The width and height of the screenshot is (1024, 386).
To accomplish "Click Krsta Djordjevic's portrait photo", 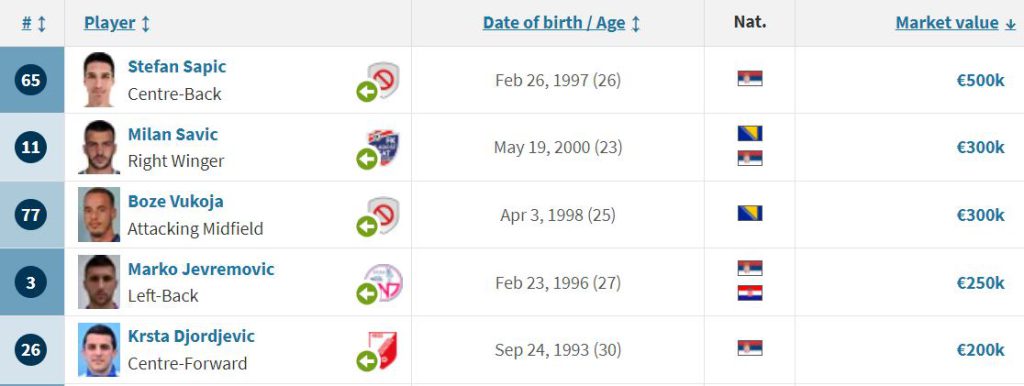I will coord(99,349).
